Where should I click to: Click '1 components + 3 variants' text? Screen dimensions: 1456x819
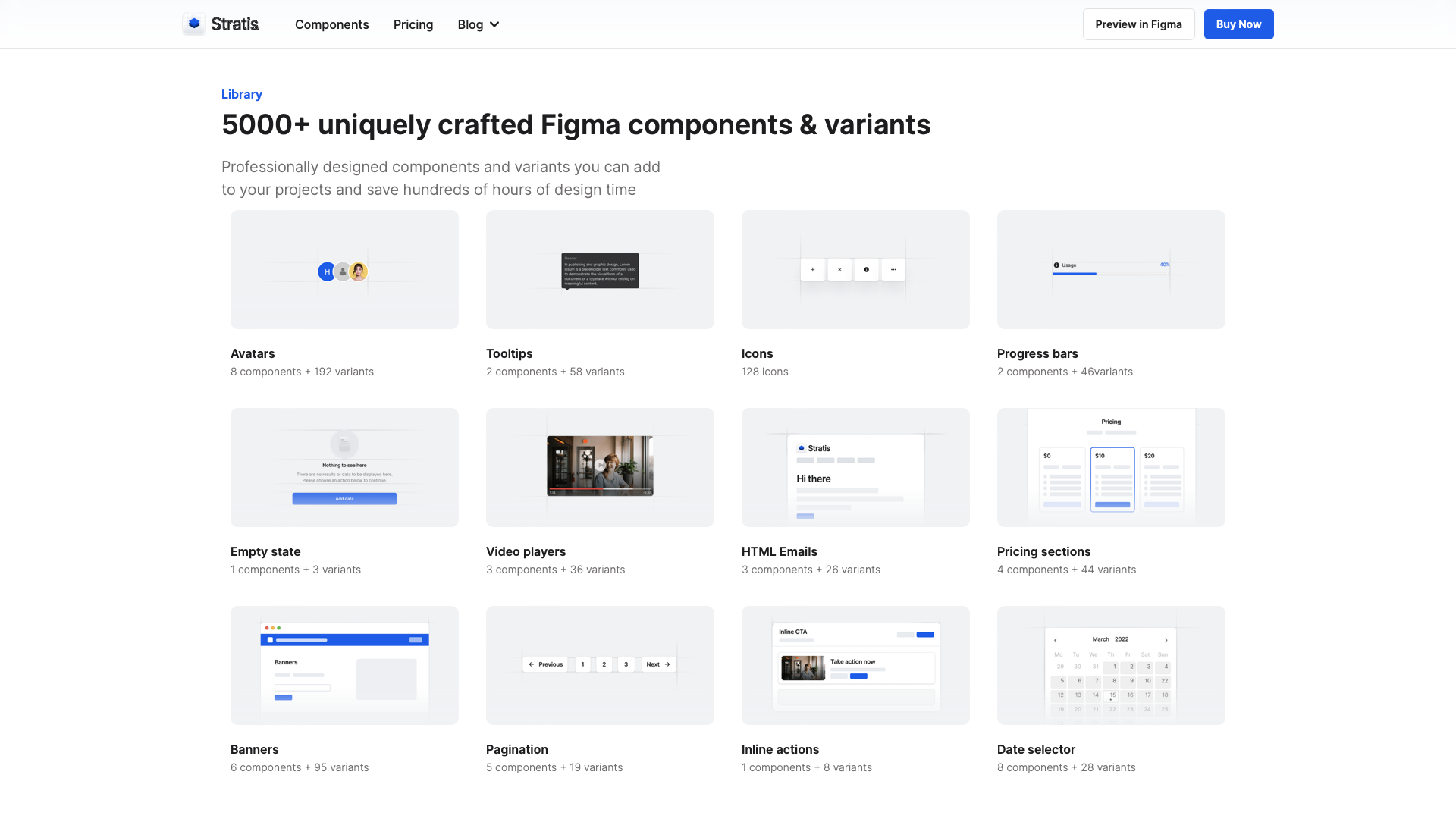[x=296, y=570]
